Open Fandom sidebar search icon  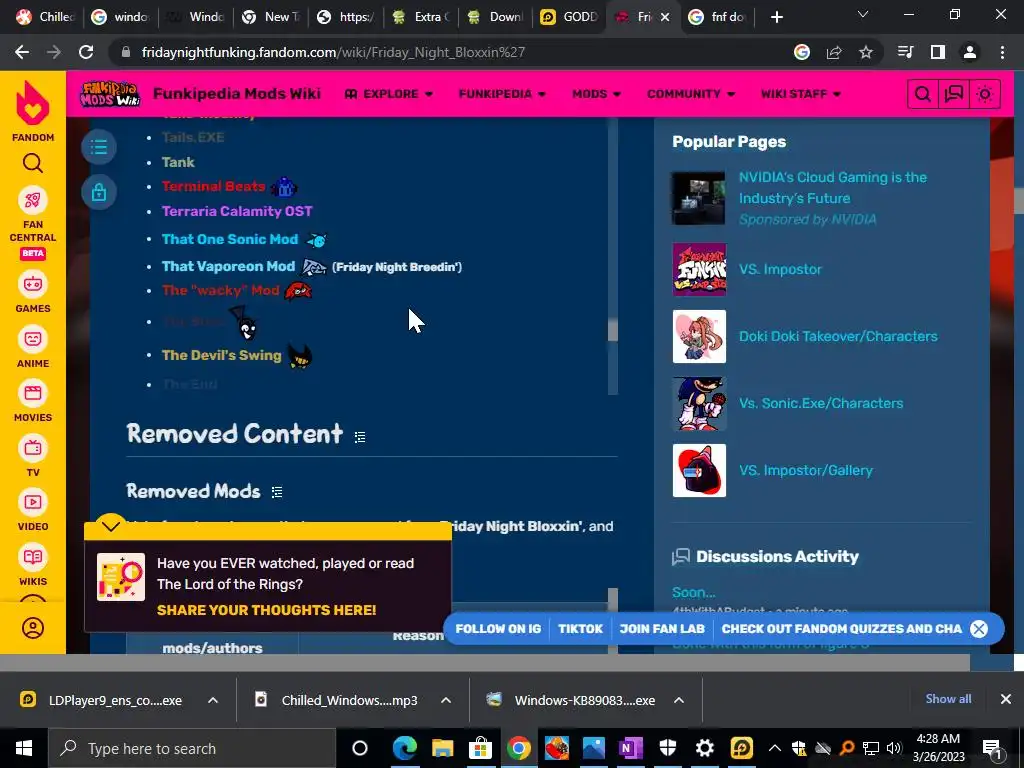[33, 163]
